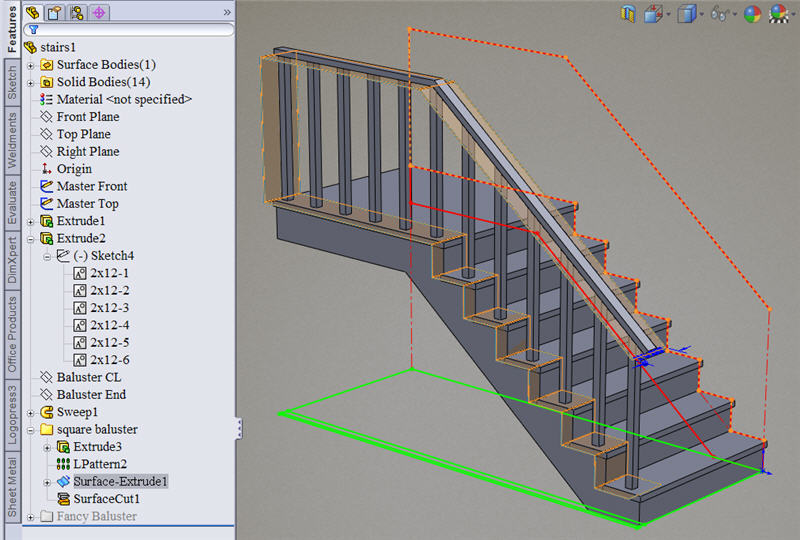Select the 2x12-4 block
800x540 pixels.
coord(110,325)
